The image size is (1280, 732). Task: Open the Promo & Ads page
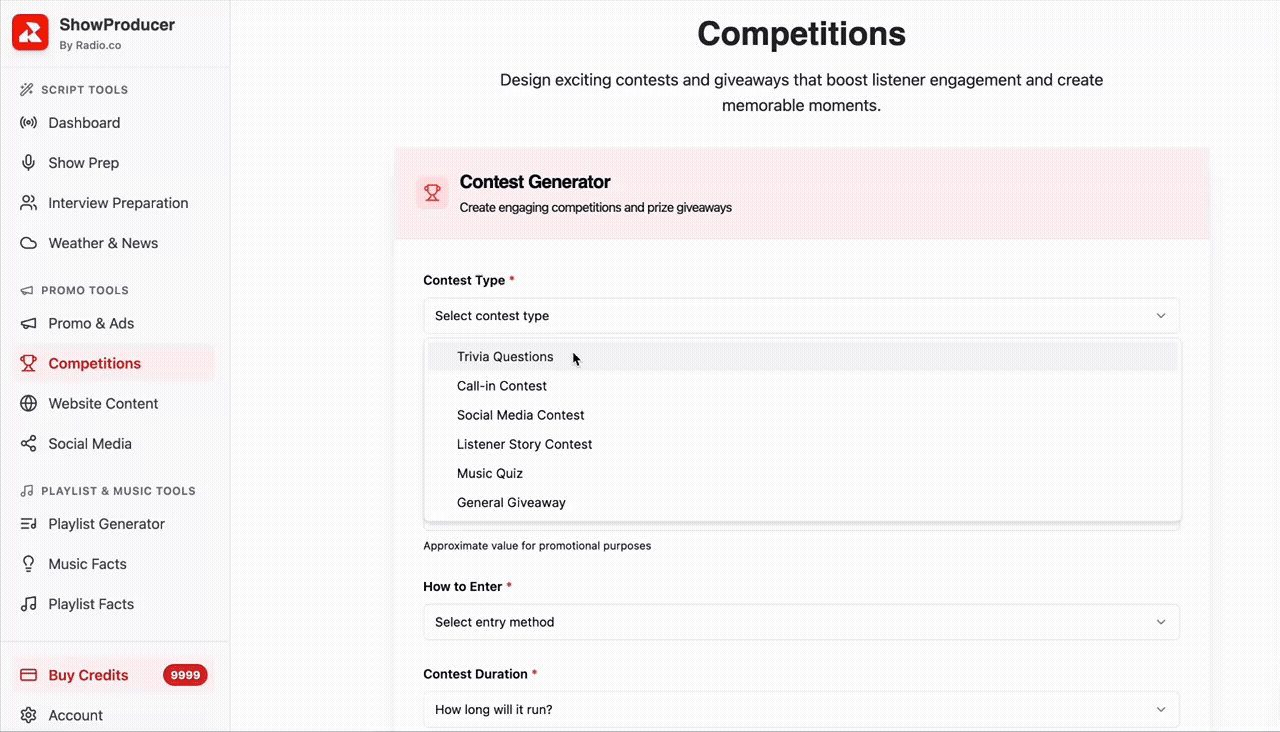91,324
